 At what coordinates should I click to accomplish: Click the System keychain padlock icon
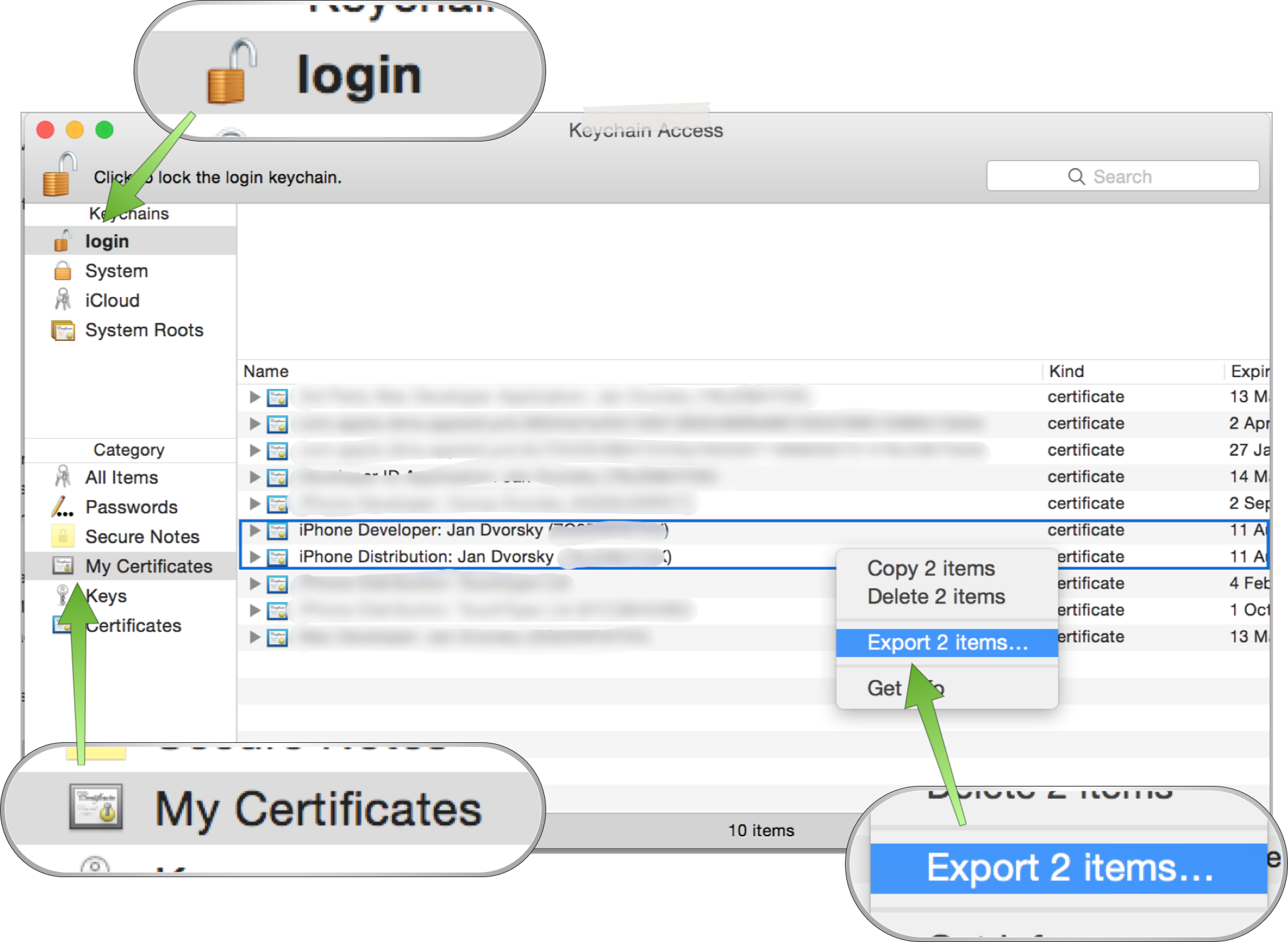(63, 270)
